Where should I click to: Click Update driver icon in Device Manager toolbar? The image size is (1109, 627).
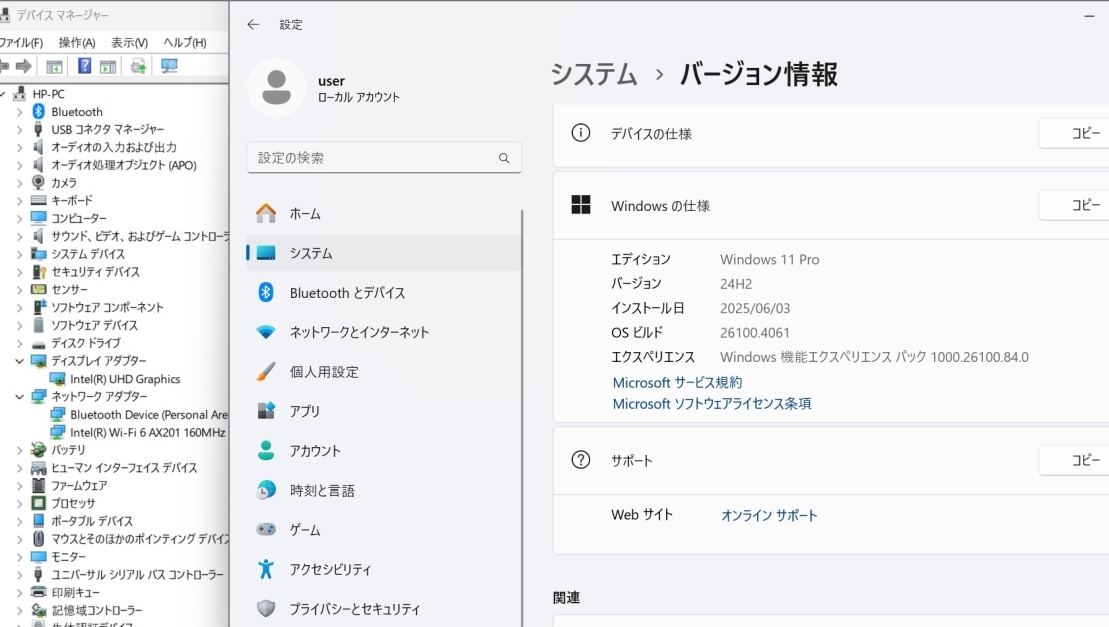[x=138, y=66]
